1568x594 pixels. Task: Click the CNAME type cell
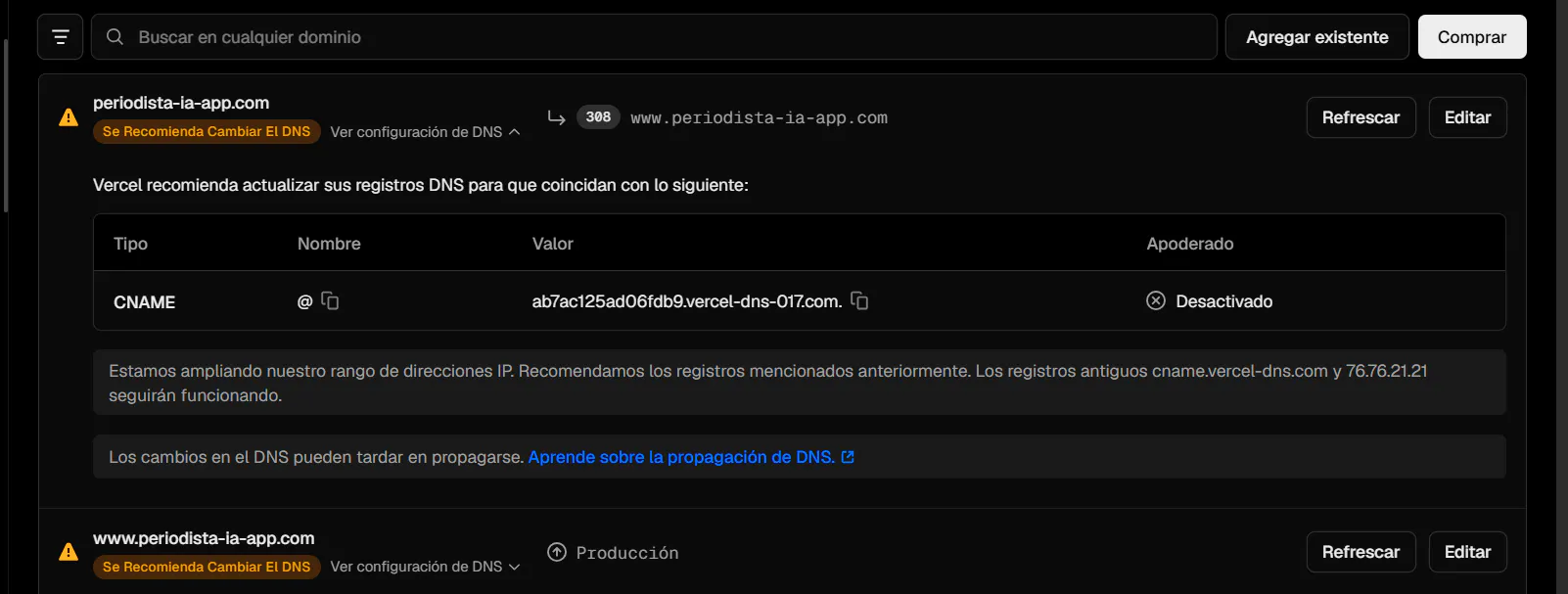(144, 302)
